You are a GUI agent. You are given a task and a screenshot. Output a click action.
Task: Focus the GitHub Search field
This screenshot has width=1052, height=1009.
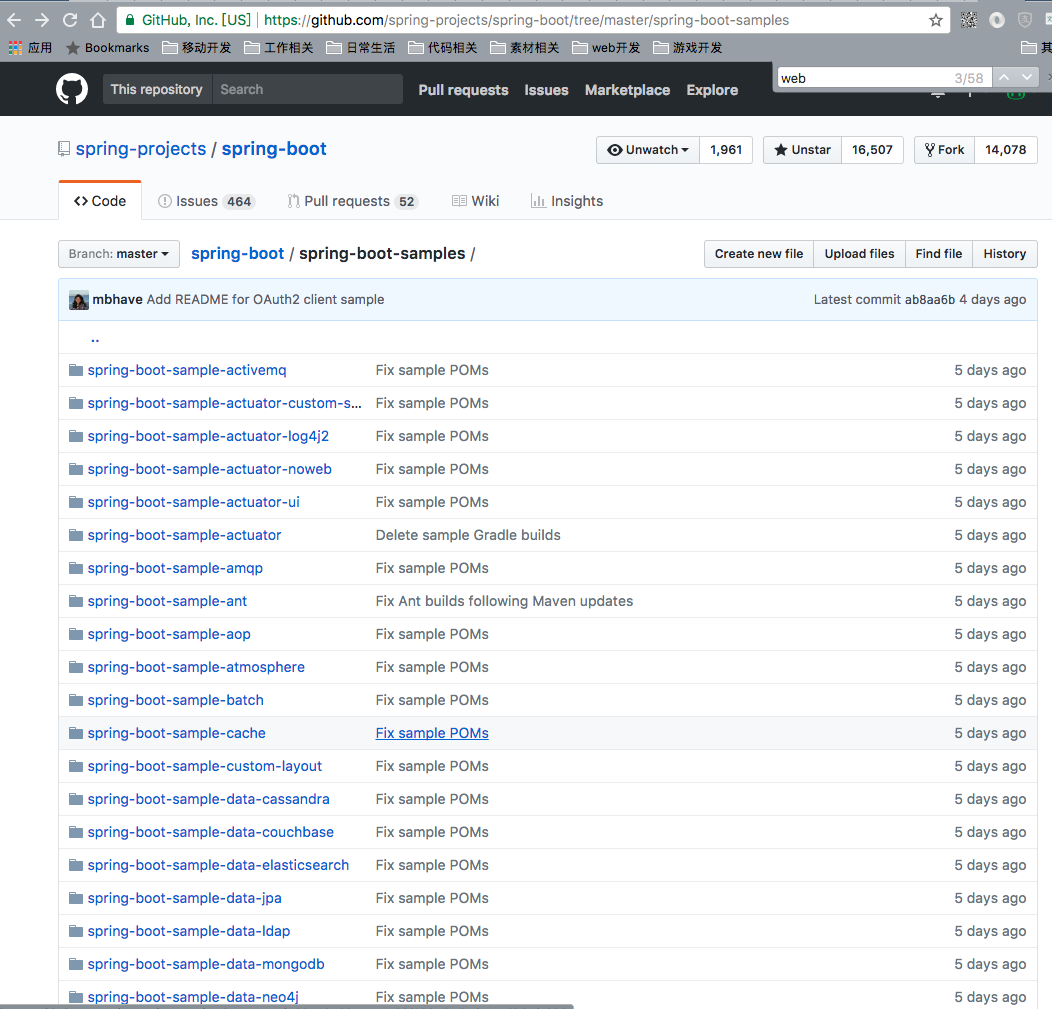(x=307, y=89)
